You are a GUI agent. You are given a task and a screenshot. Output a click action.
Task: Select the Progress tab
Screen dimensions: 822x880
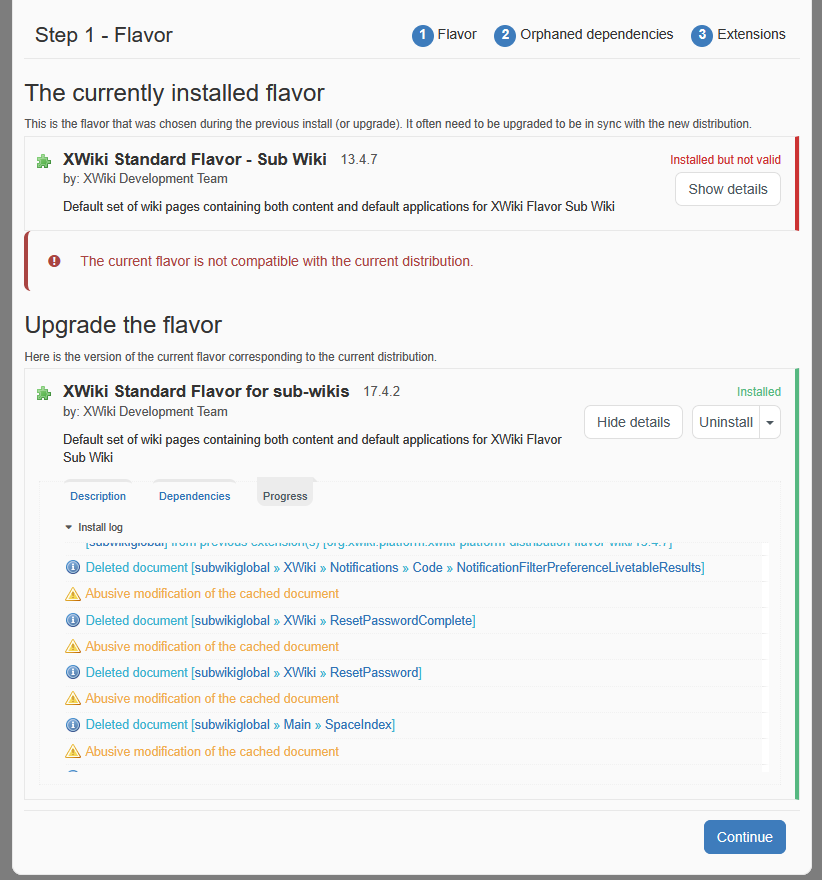click(285, 496)
